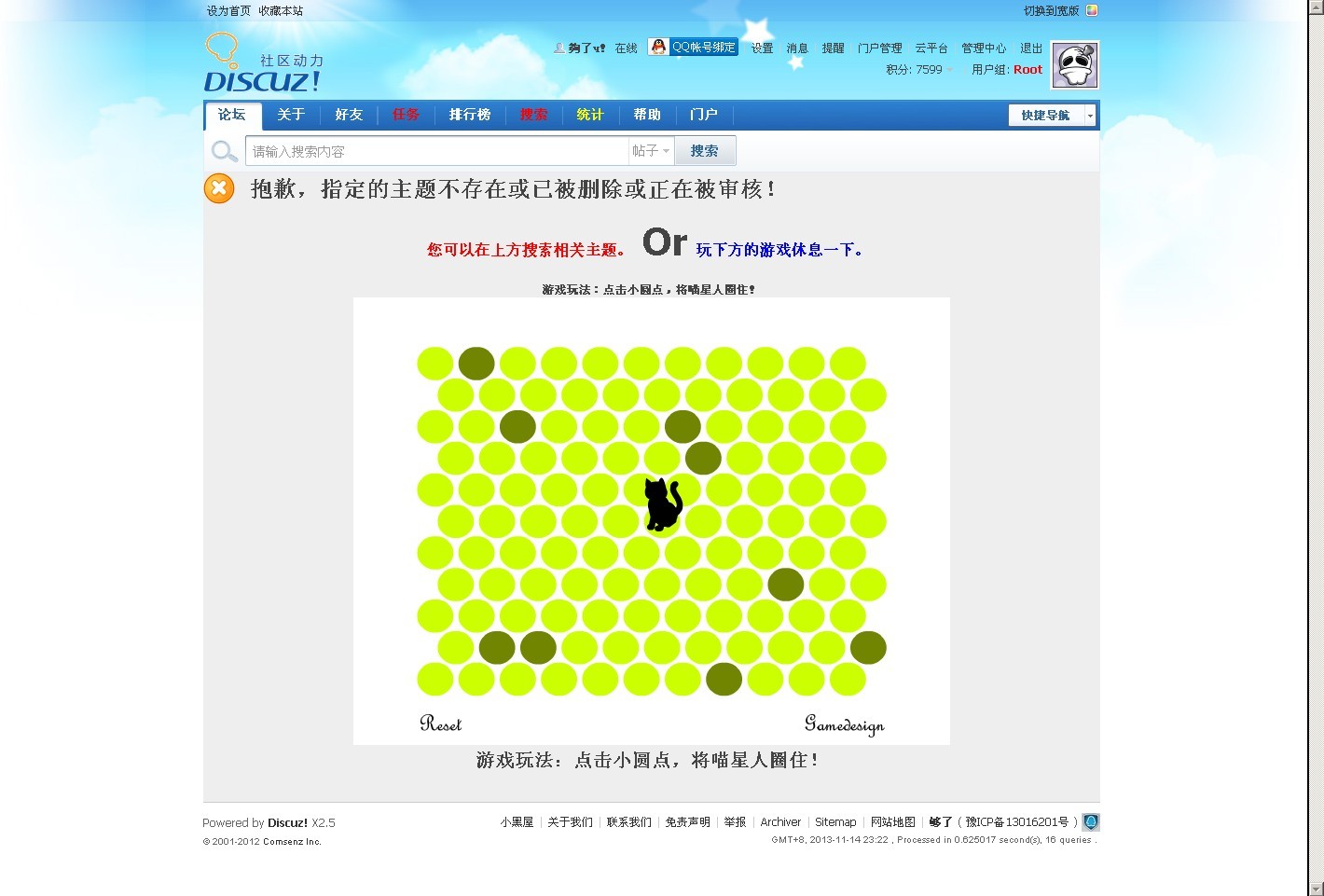Click 切换到宽版 link
1324x896 pixels.
pos(1051,11)
